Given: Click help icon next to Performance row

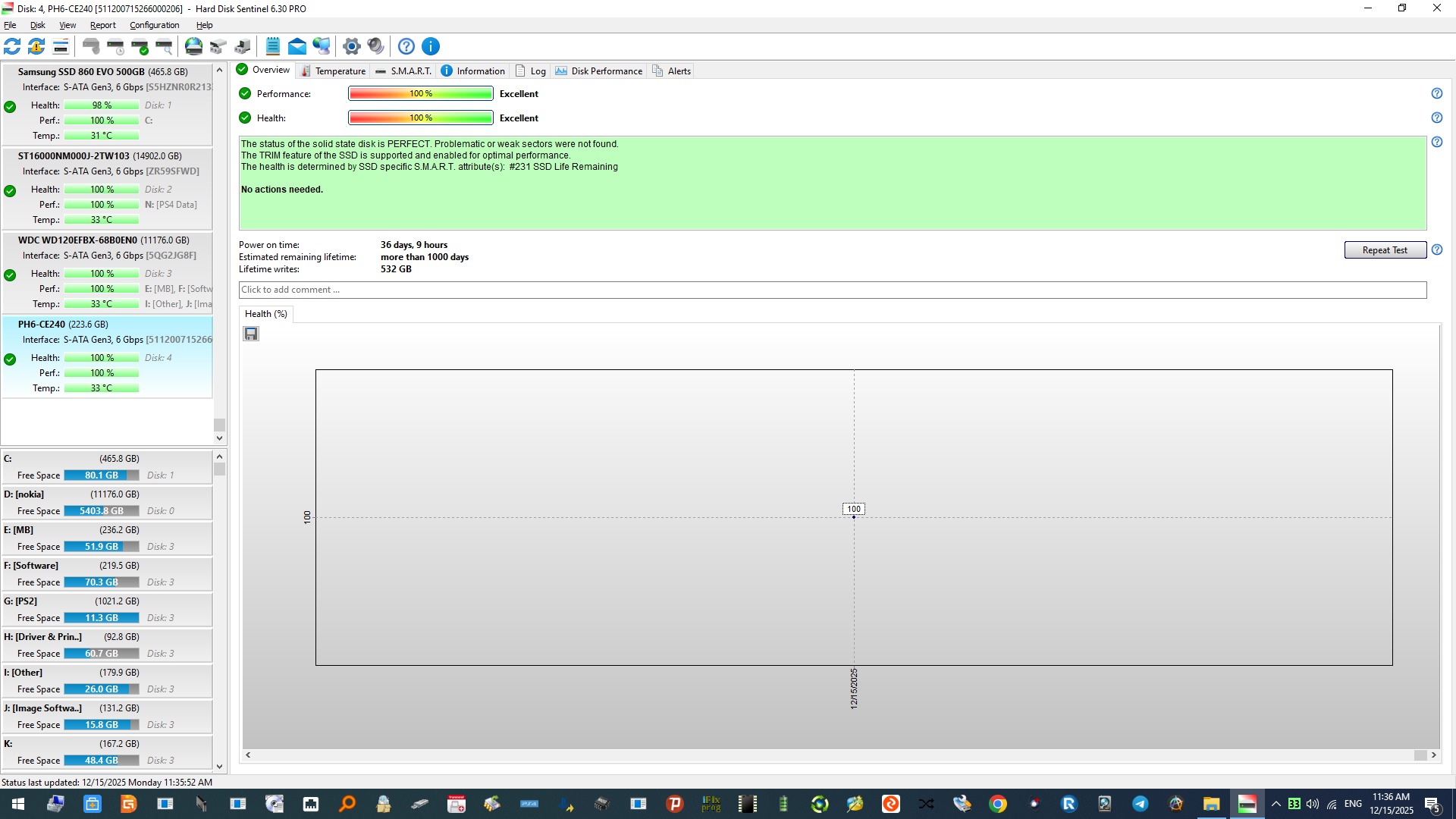Looking at the screenshot, I should click(1436, 94).
